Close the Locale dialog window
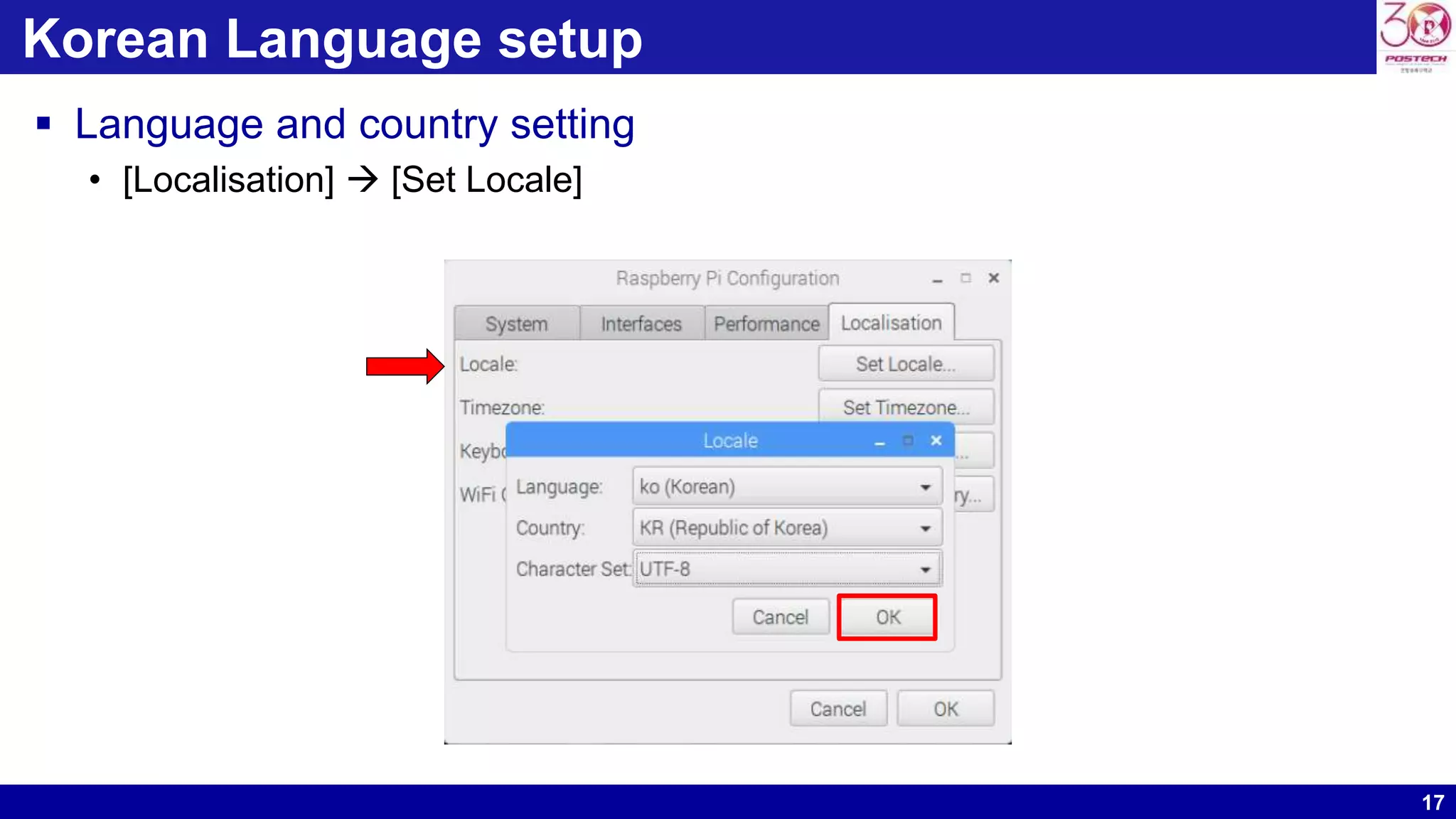This screenshot has height=819, width=1456. (x=936, y=441)
